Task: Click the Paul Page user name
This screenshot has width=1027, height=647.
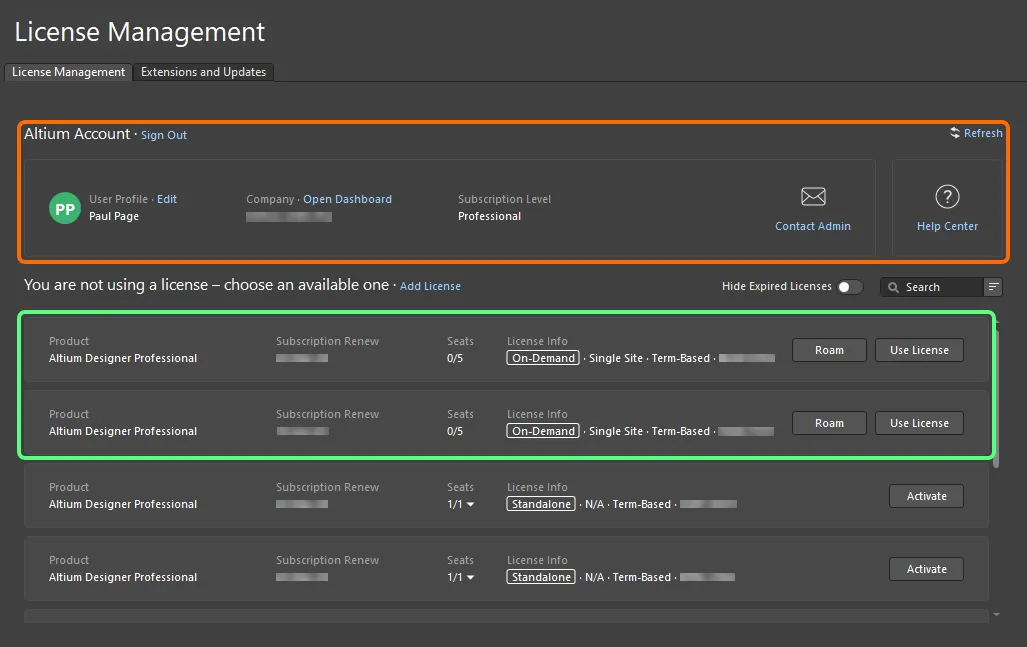Action: click(x=114, y=216)
